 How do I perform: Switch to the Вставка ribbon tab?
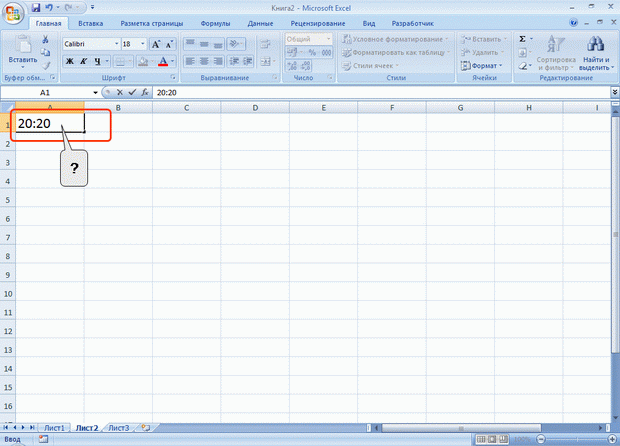pyautogui.click(x=91, y=23)
